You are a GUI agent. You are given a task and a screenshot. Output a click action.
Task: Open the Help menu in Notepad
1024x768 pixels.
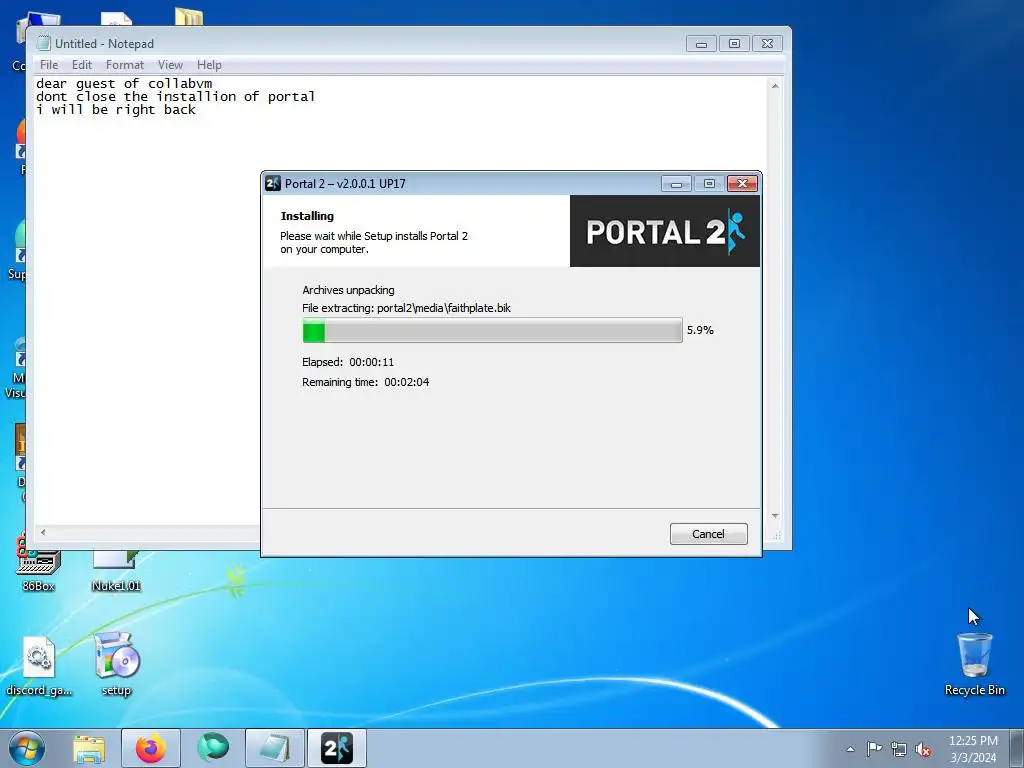tap(209, 65)
